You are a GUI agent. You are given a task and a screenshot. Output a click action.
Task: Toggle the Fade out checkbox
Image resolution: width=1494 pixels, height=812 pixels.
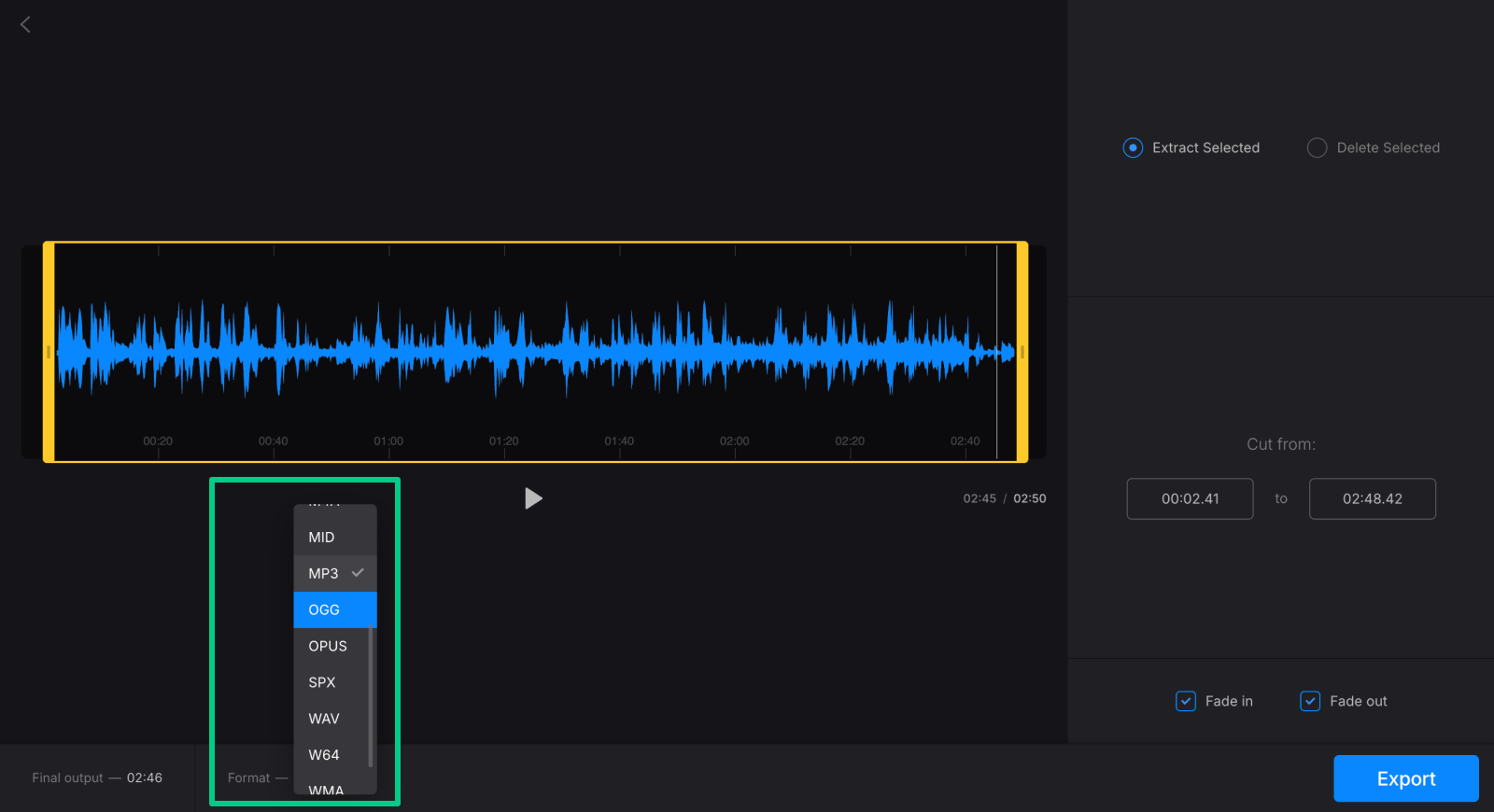pos(1310,701)
